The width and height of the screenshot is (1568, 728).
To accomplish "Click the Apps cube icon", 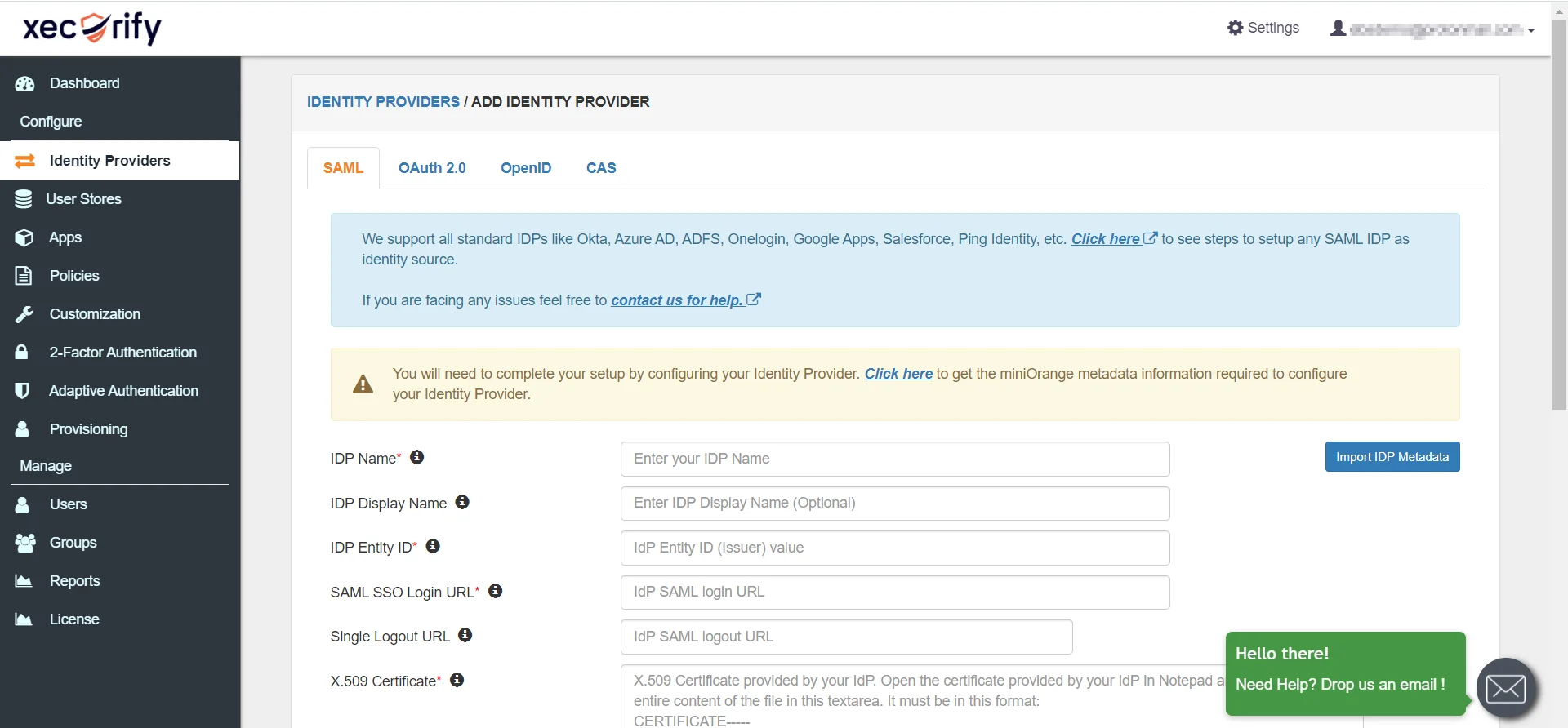I will 24,237.
